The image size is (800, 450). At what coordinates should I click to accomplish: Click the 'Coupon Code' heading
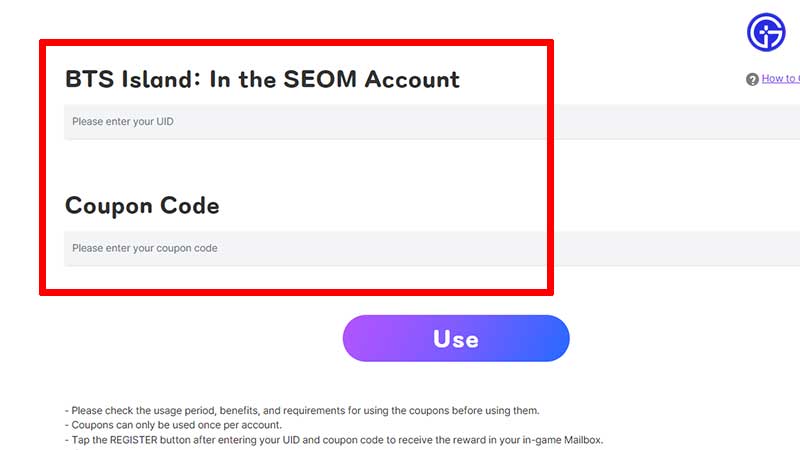[142, 206]
